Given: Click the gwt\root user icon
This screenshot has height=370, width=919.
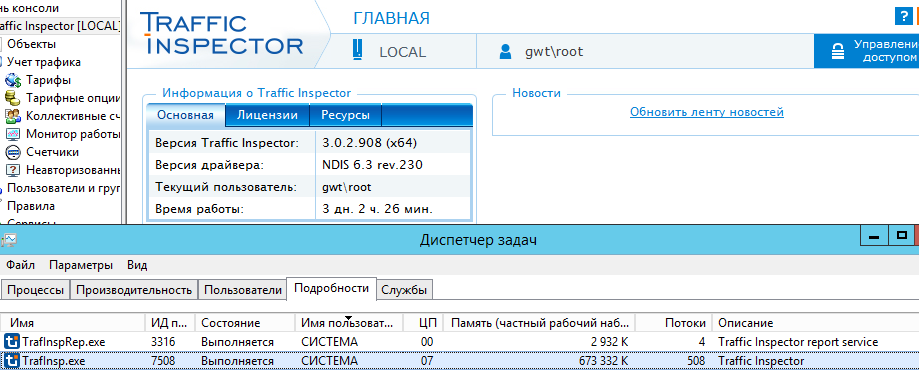Looking at the screenshot, I should click(505, 52).
